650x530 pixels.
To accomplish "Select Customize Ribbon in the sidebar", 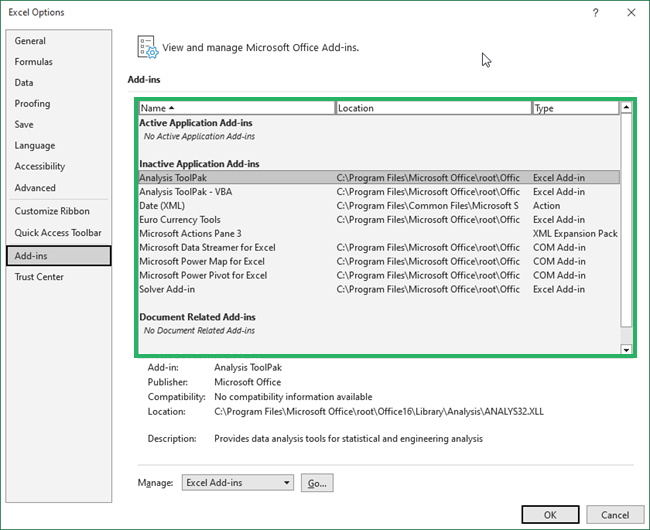I will tap(52, 211).
